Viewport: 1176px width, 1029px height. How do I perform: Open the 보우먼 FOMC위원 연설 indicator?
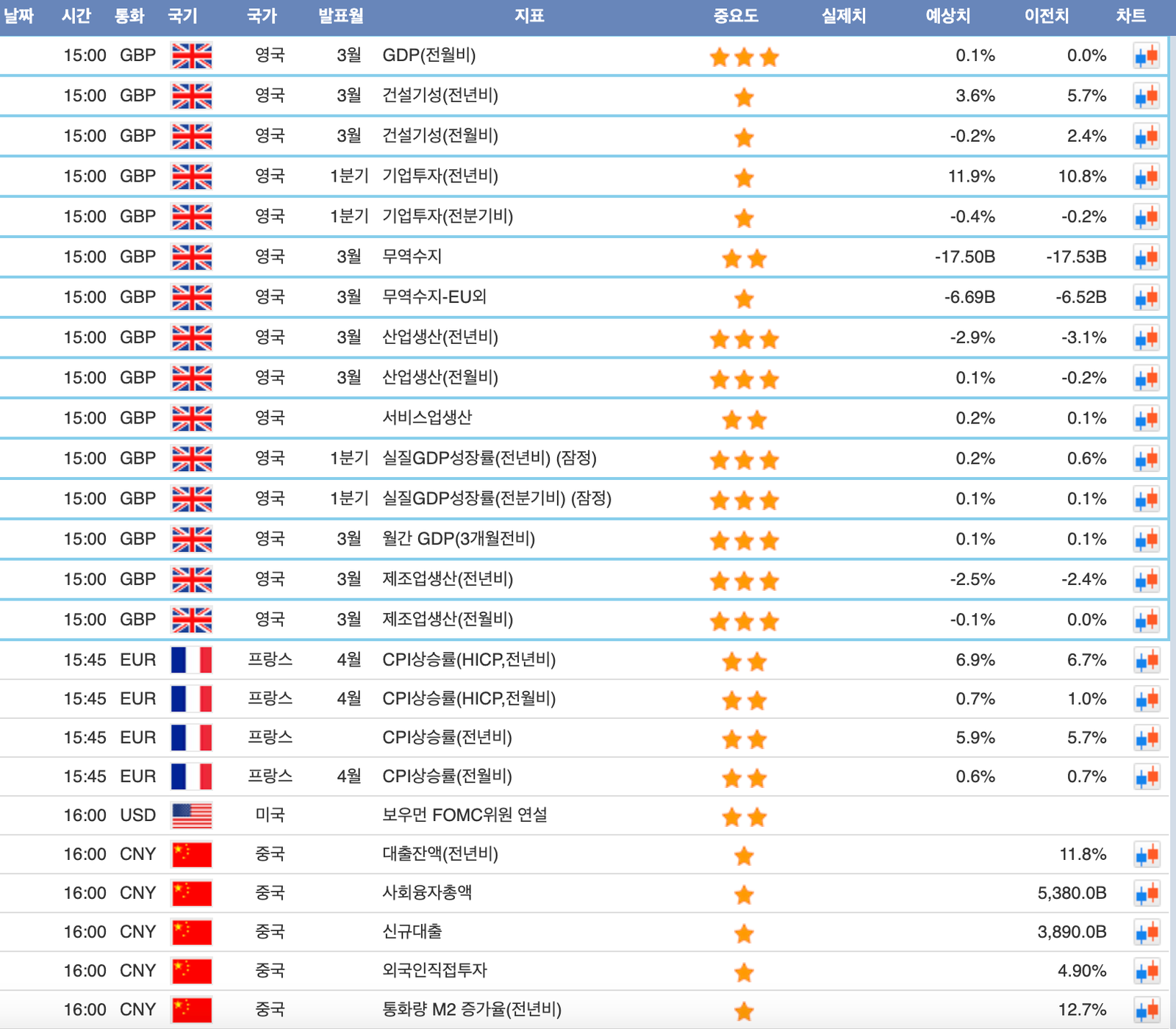[465, 815]
